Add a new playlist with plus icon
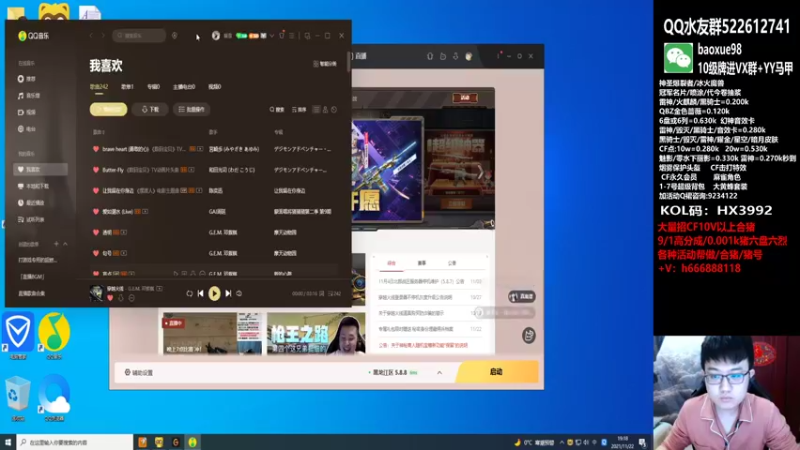 56,244
